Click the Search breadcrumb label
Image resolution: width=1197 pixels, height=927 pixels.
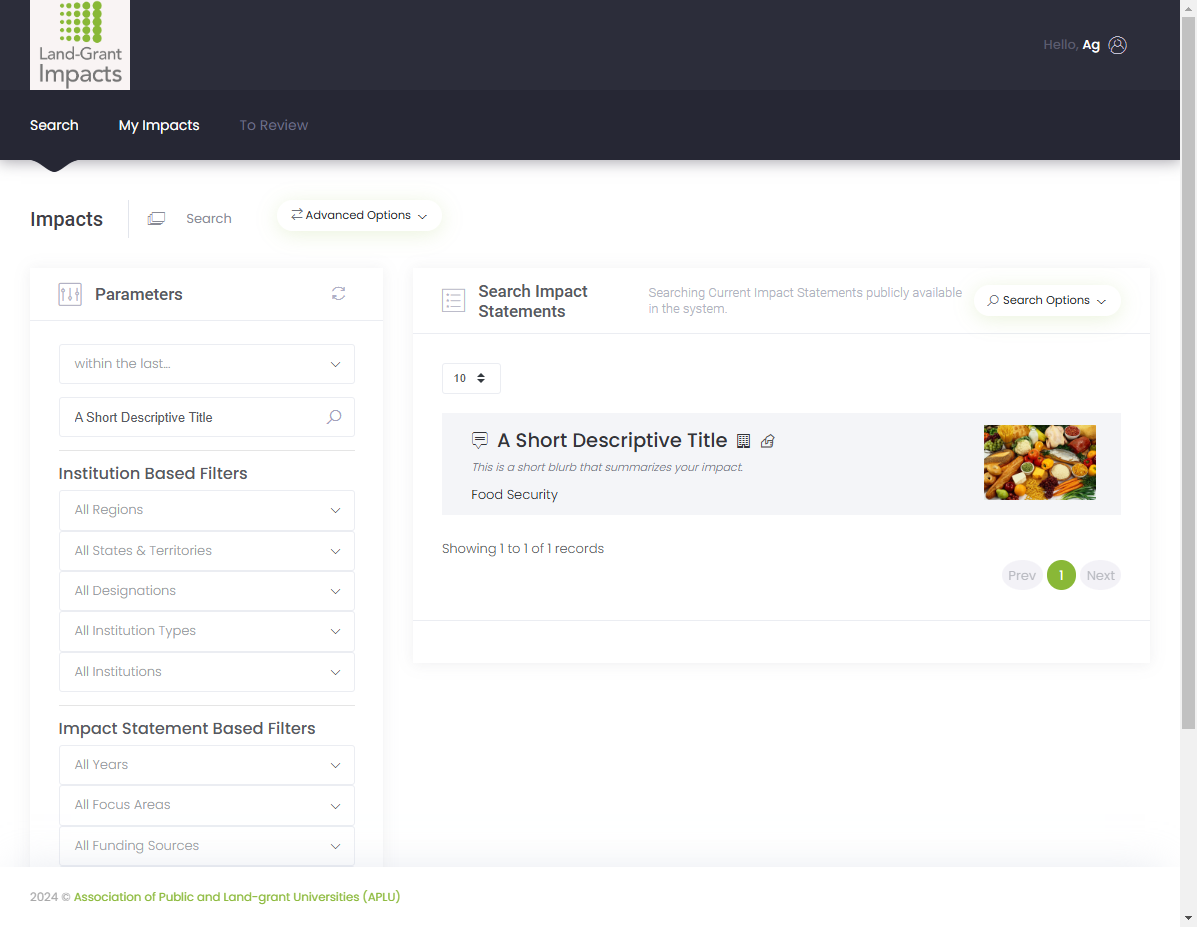coord(208,218)
